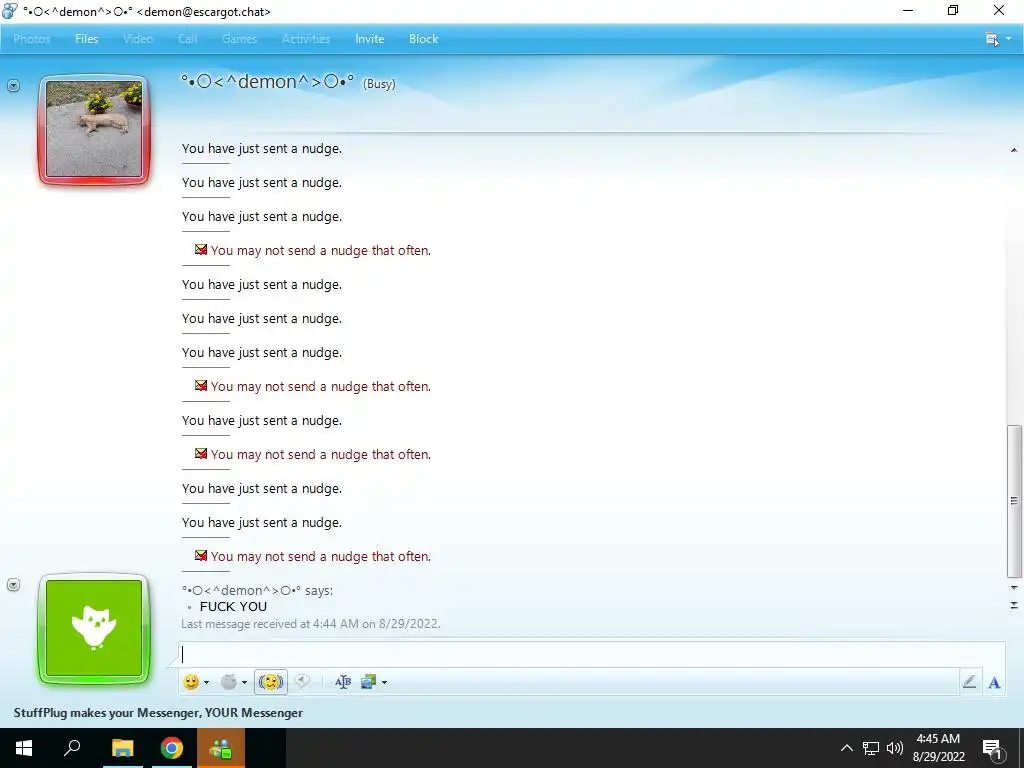Click the Messenger window title icon
This screenshot has width=1024, height=768.
tap(10, 10)
